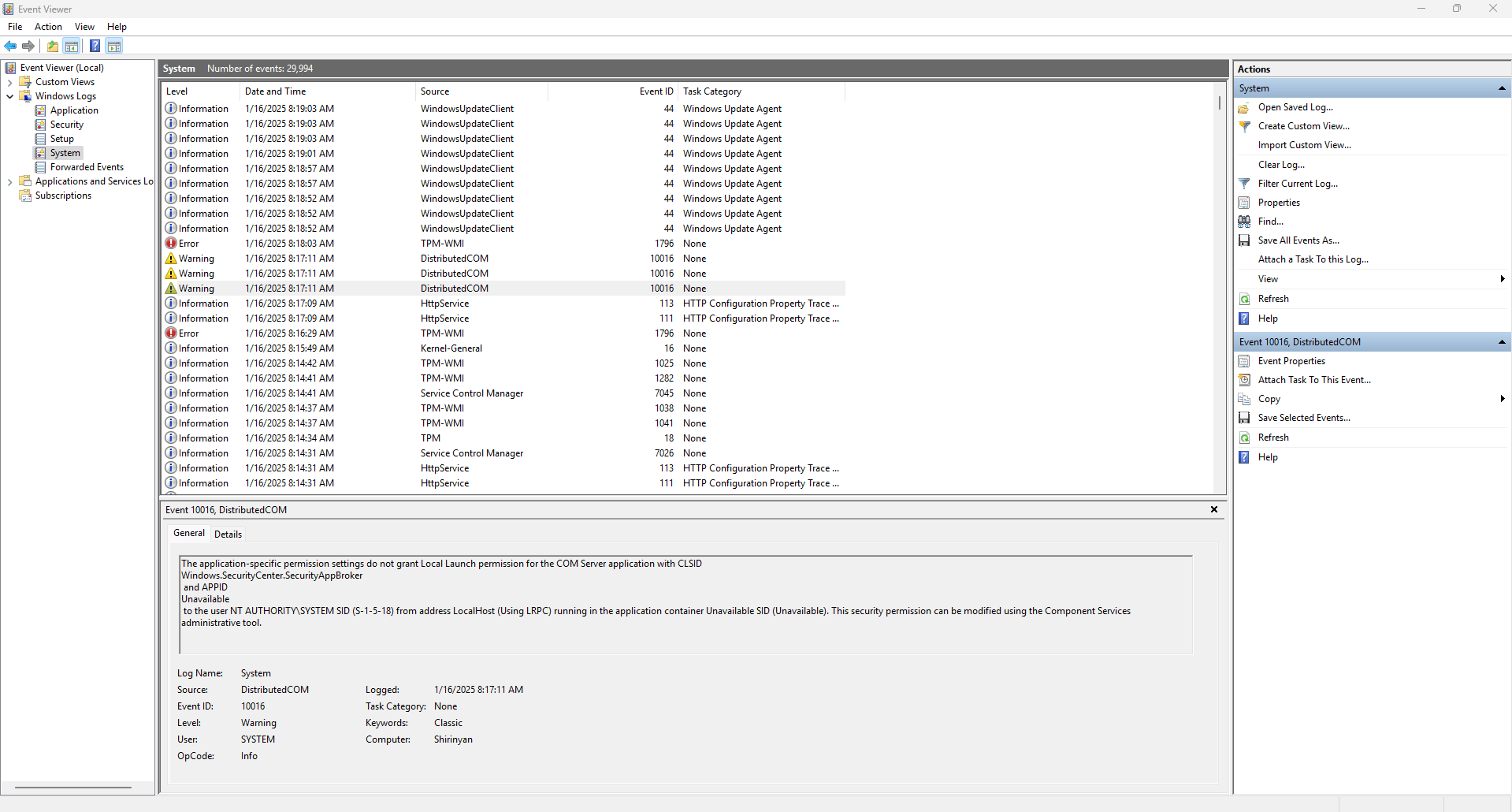Click the Filter Current Log funnel icon
Viewport: 1512px width, 812px height.
click(1244, 184)
